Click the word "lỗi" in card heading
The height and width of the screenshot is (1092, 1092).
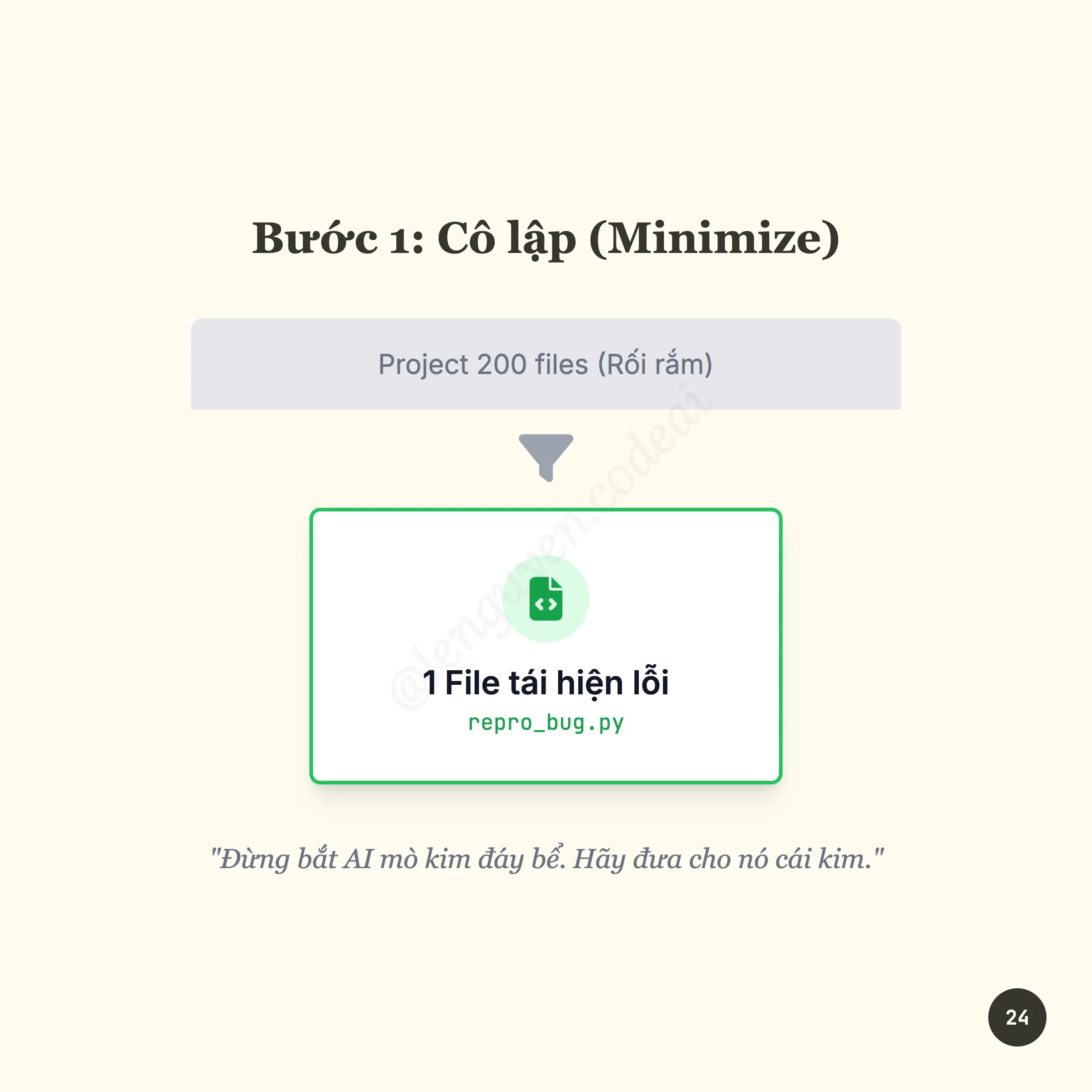tap(651, 682)
